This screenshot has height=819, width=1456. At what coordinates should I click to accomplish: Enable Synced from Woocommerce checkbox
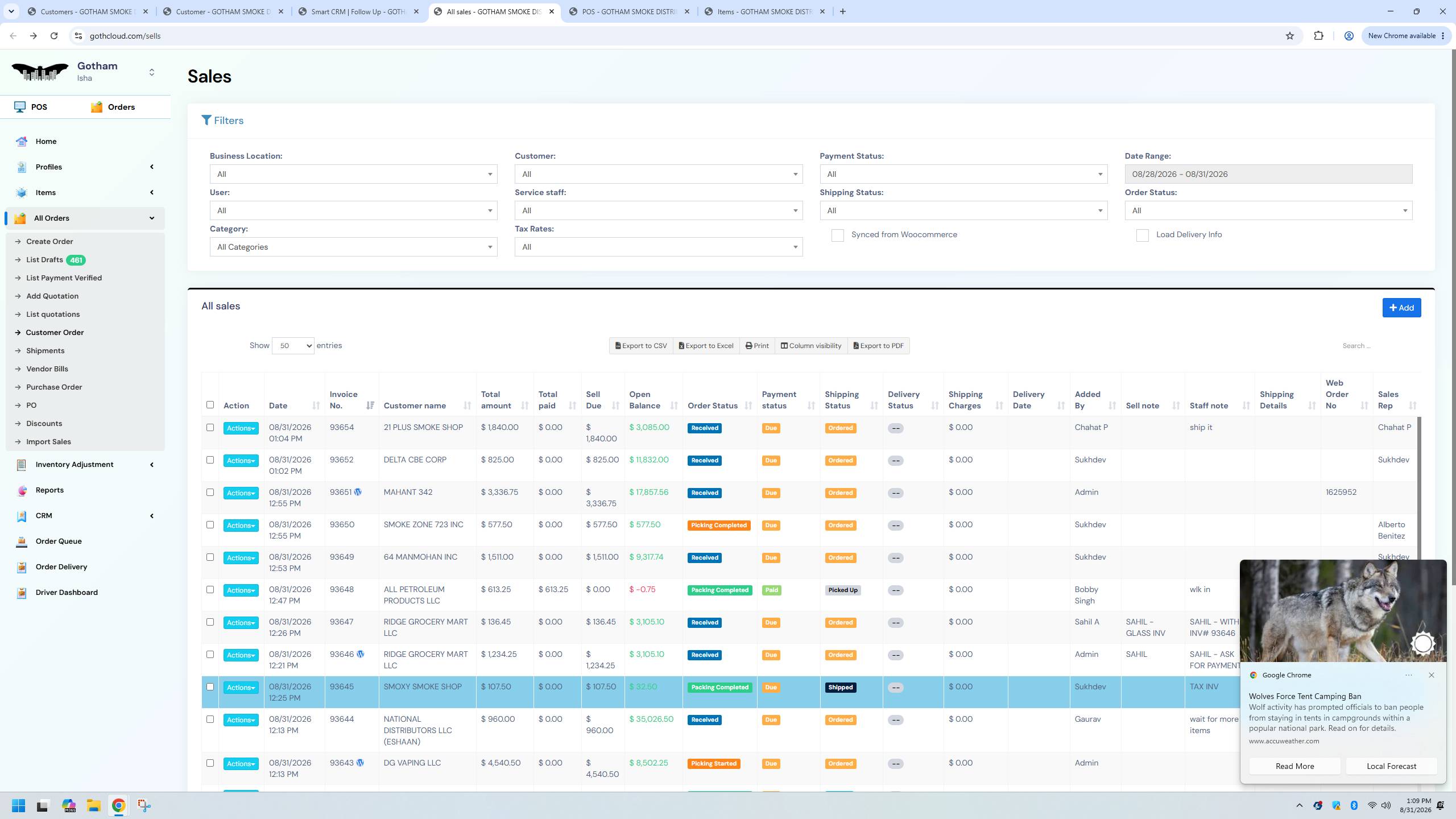pos(837,235)
